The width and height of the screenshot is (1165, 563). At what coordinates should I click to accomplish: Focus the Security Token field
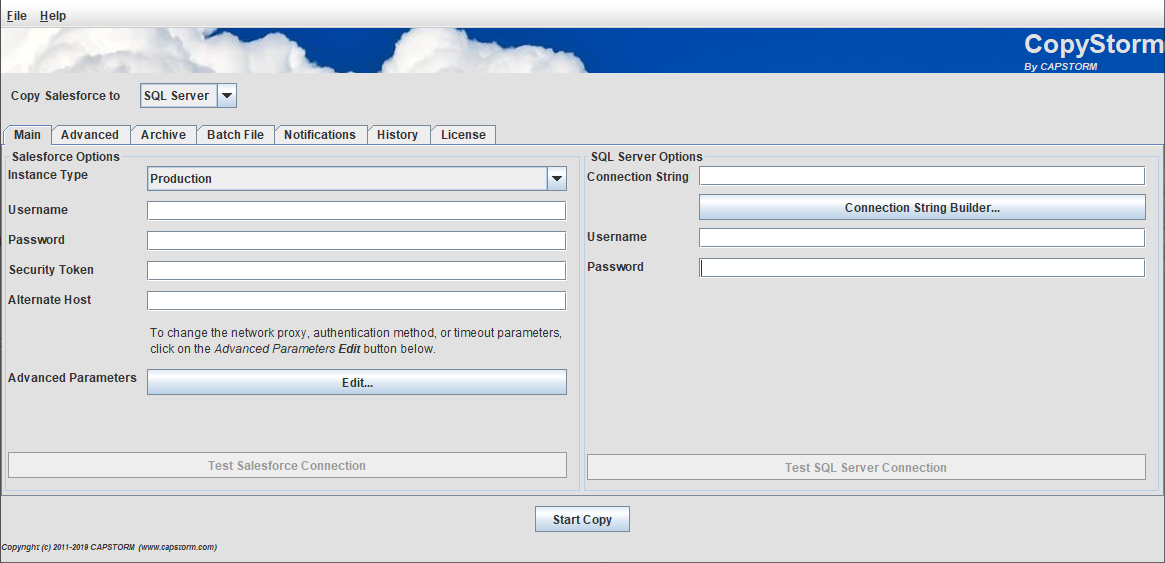[357, 270]
